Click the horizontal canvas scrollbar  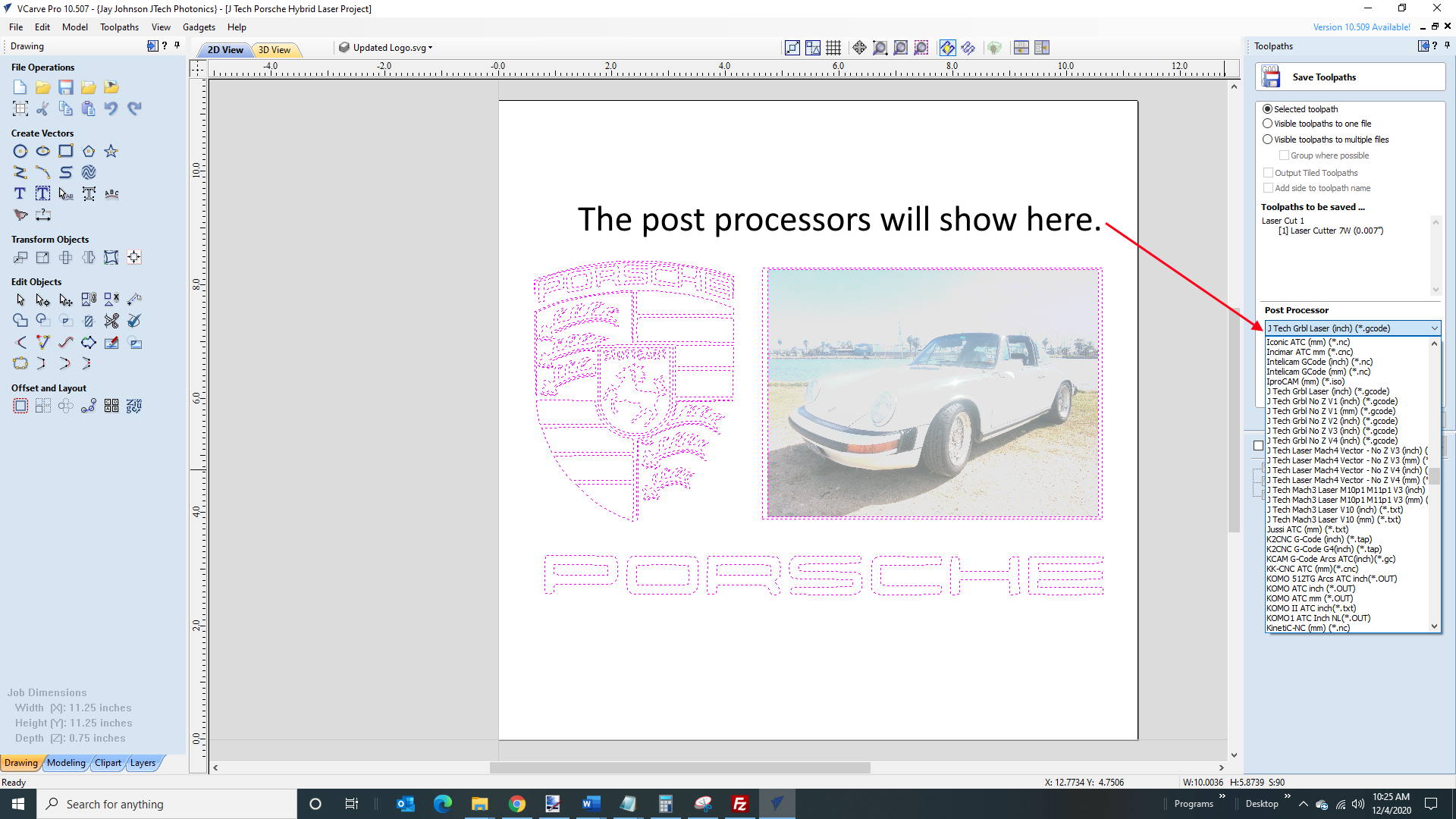pyautogui.click(x=679, y=767)
